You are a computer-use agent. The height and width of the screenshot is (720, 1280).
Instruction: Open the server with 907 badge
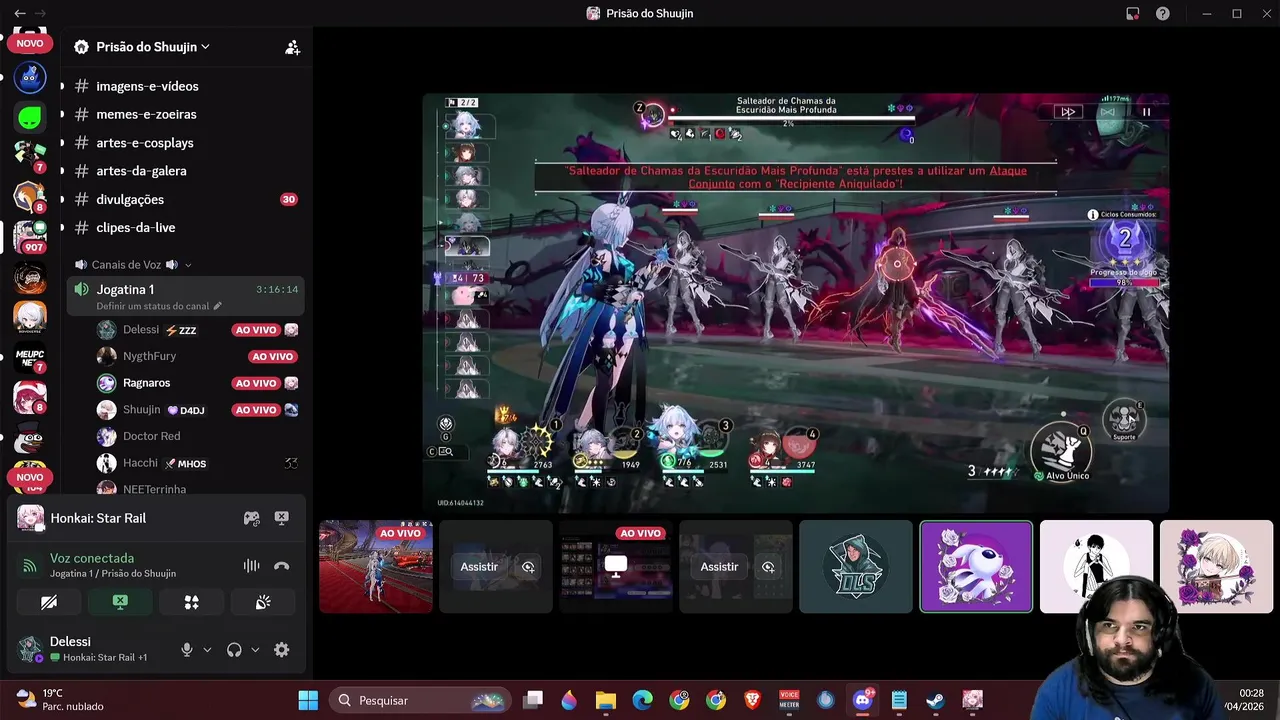pos(30,237)
